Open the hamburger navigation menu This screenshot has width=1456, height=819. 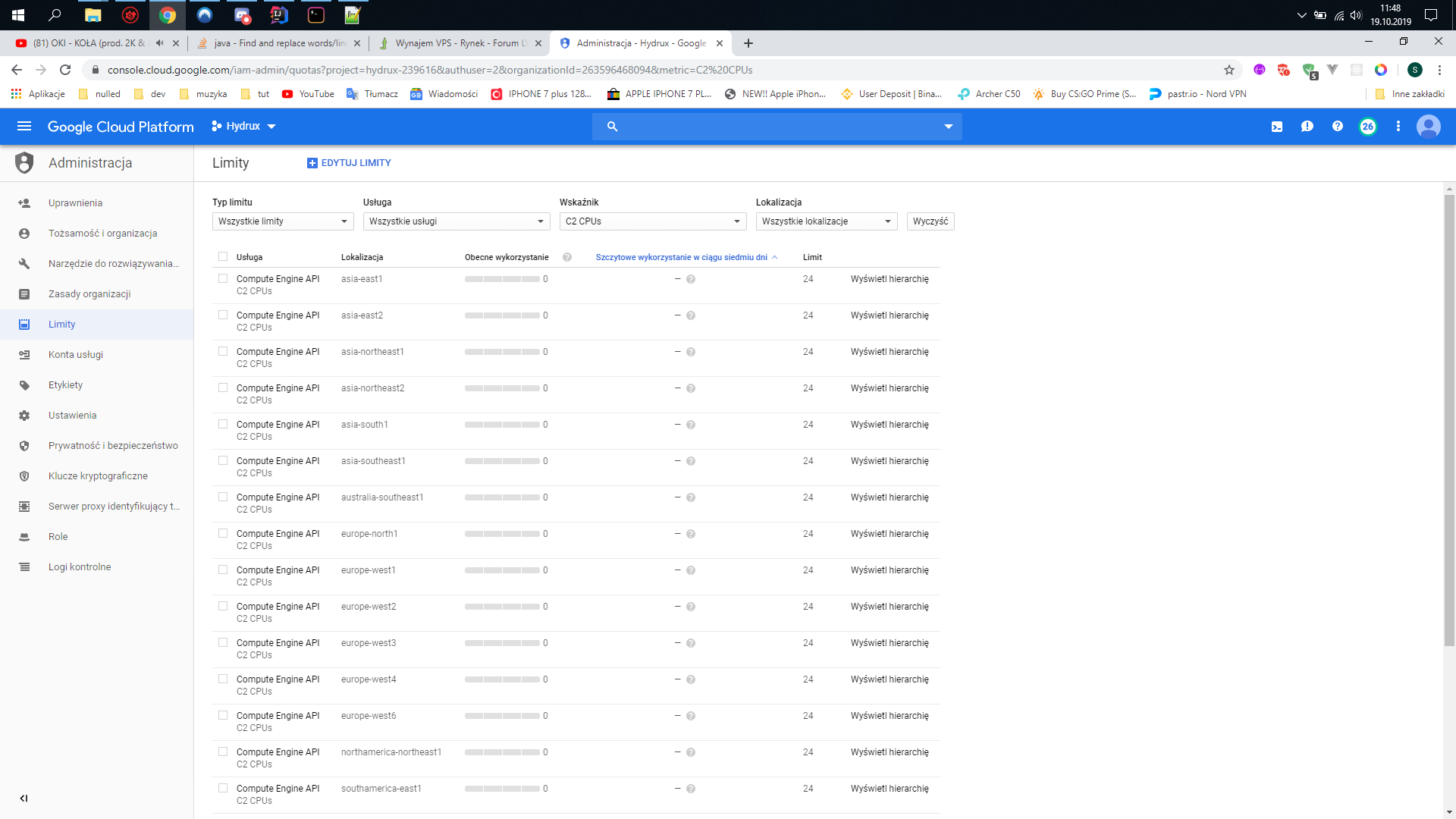tap(24, 126)
